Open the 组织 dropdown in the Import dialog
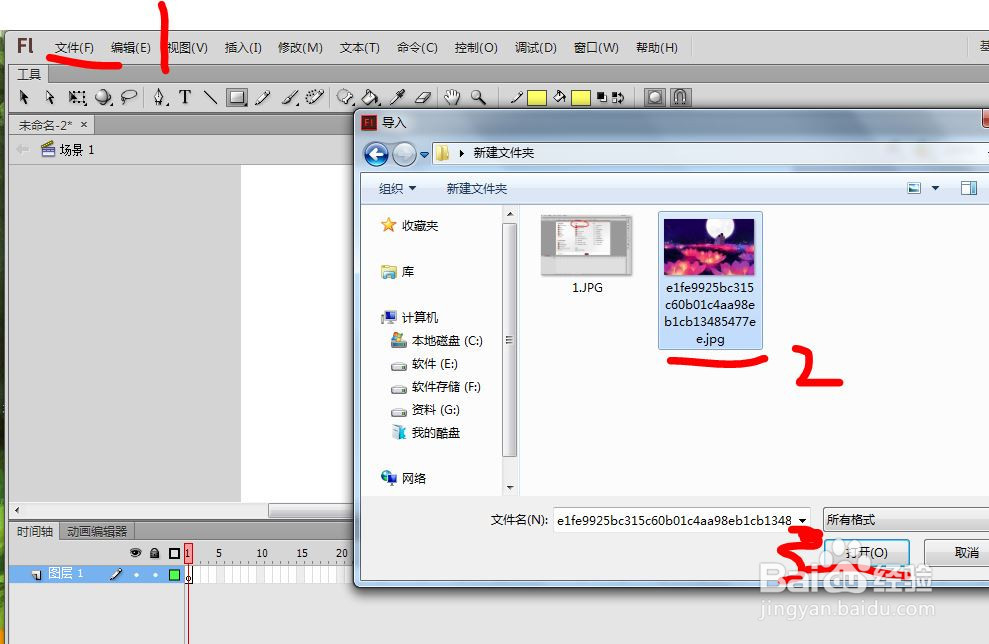Screen dimensions: 989x644 (x=393, y=188)
